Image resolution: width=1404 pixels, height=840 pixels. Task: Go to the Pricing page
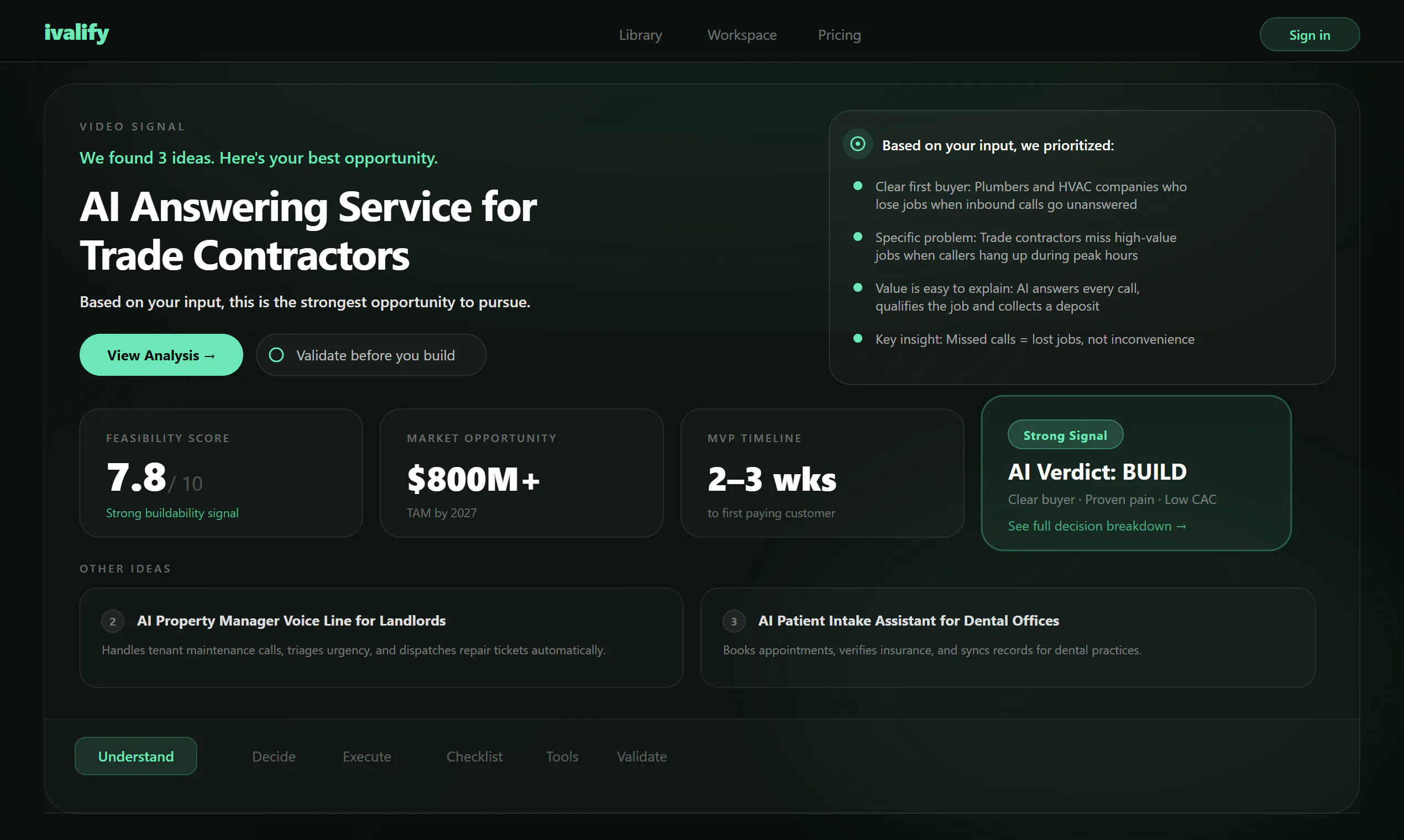[x=839, y=35]
